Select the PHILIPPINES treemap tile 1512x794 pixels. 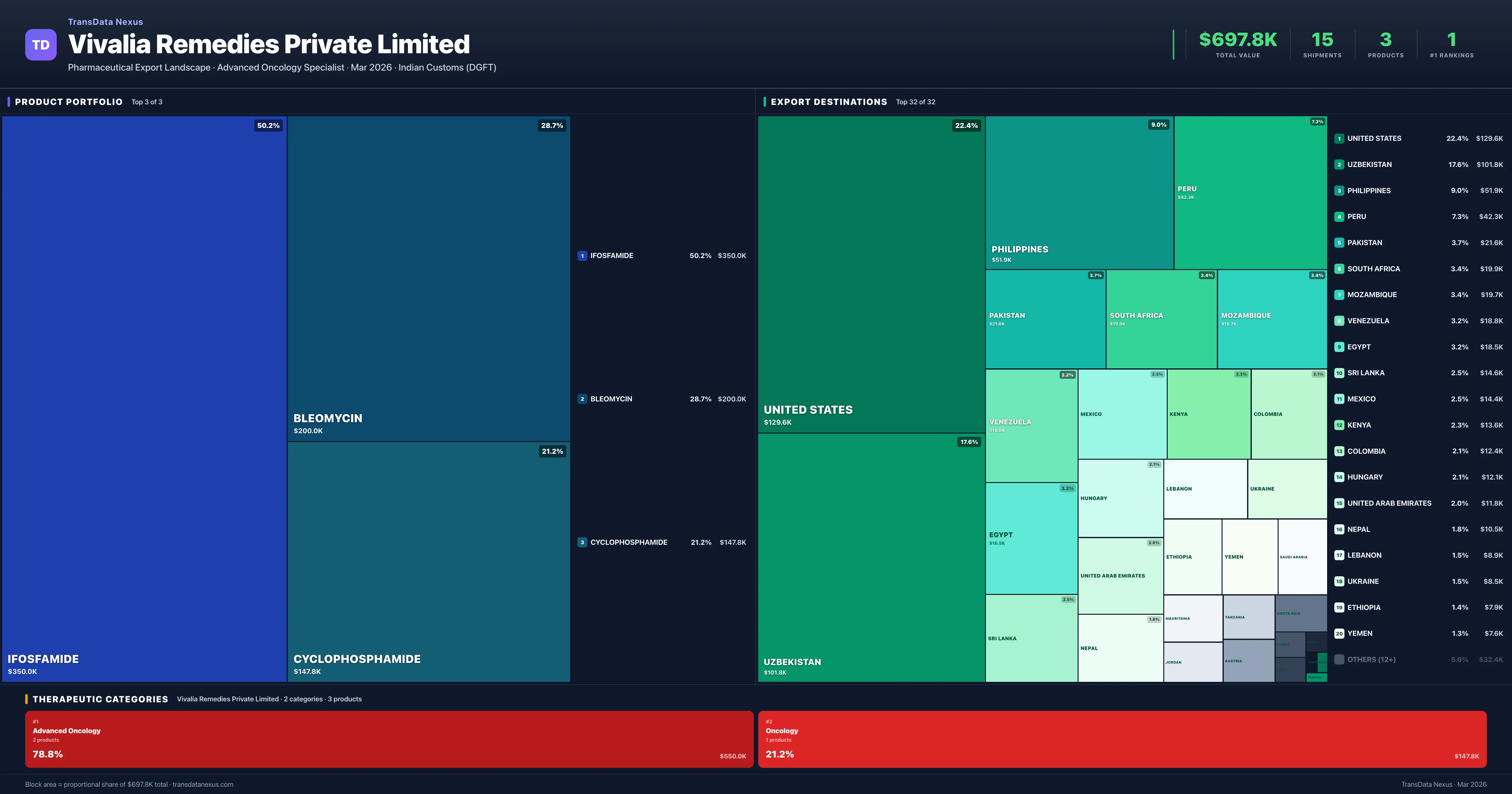coord(1079,193)
